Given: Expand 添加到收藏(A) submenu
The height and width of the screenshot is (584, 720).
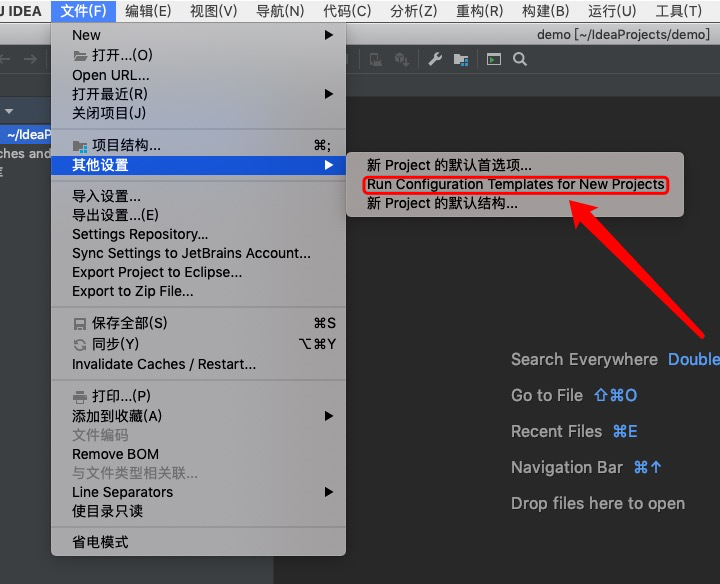Looking at the screenshot, I should click(x=198, y=416).
